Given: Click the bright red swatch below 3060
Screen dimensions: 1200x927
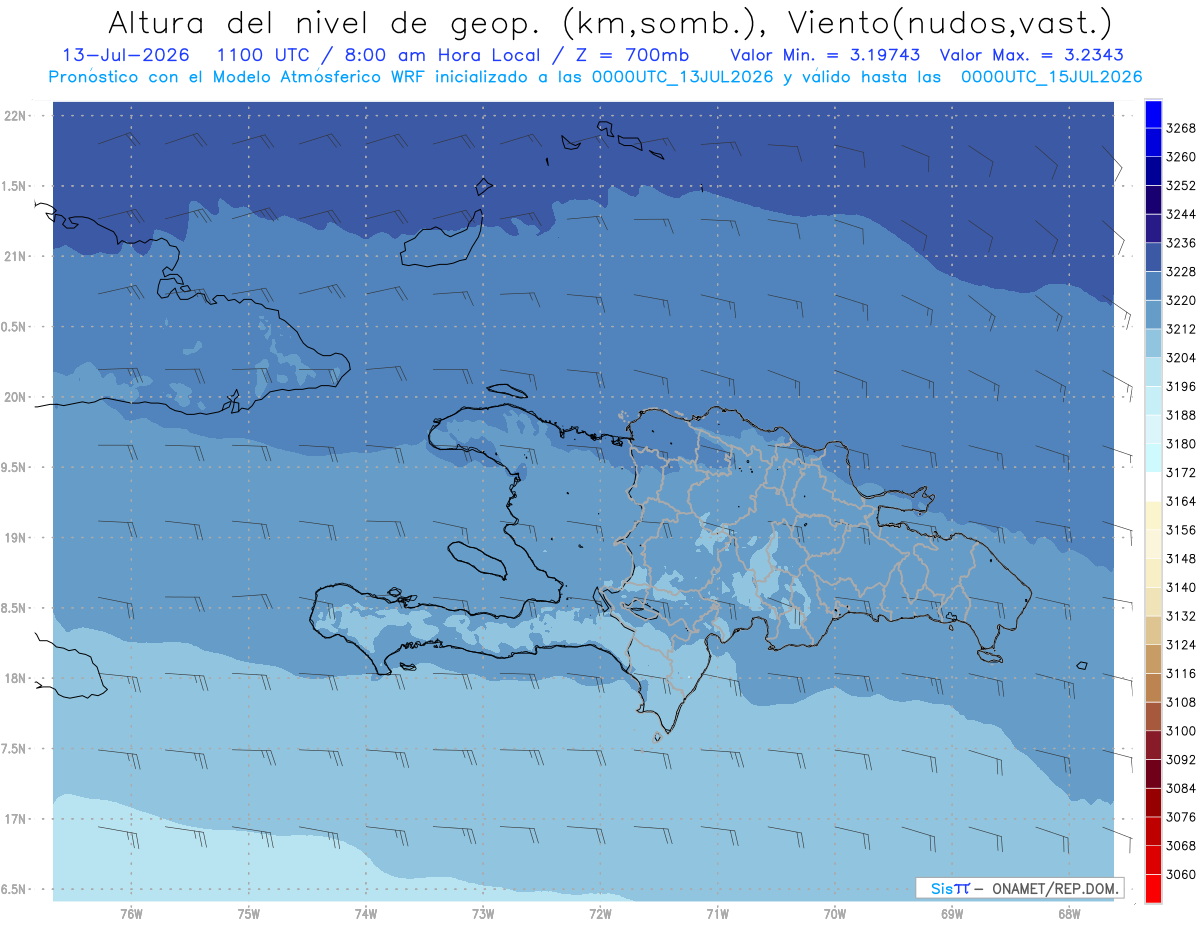Looking at the screenshot, I should click(1152, 889).
